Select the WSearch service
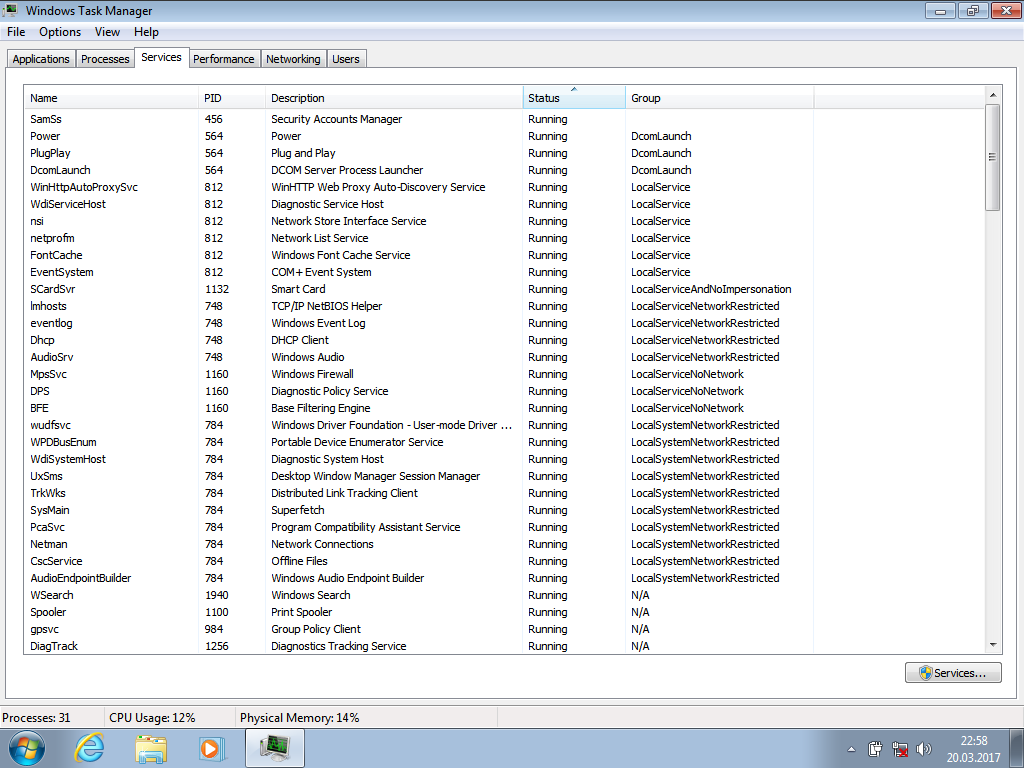1024x768 pixels. (x=52, y=594)
